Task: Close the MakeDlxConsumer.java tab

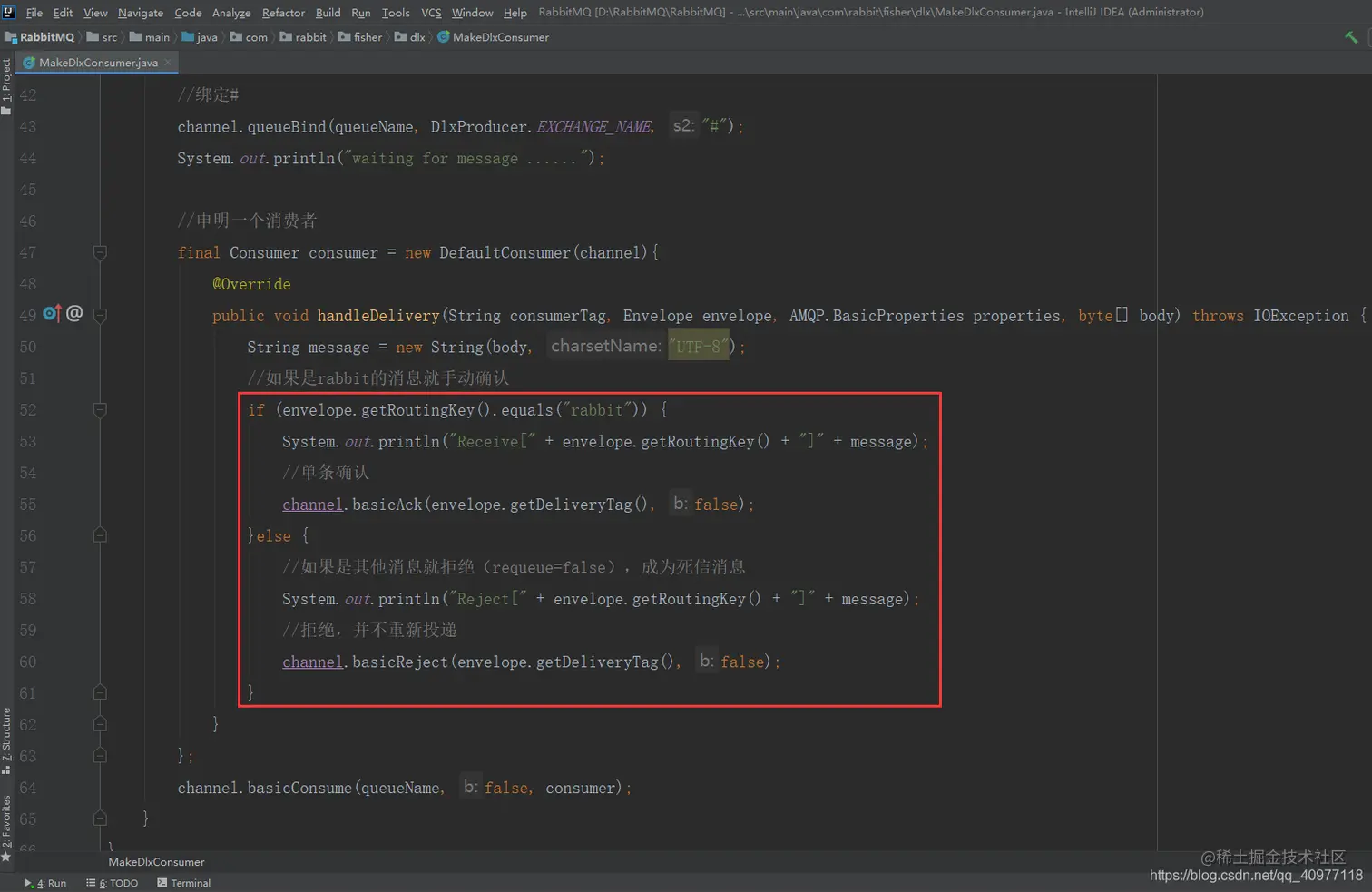Action: point(168,63)
